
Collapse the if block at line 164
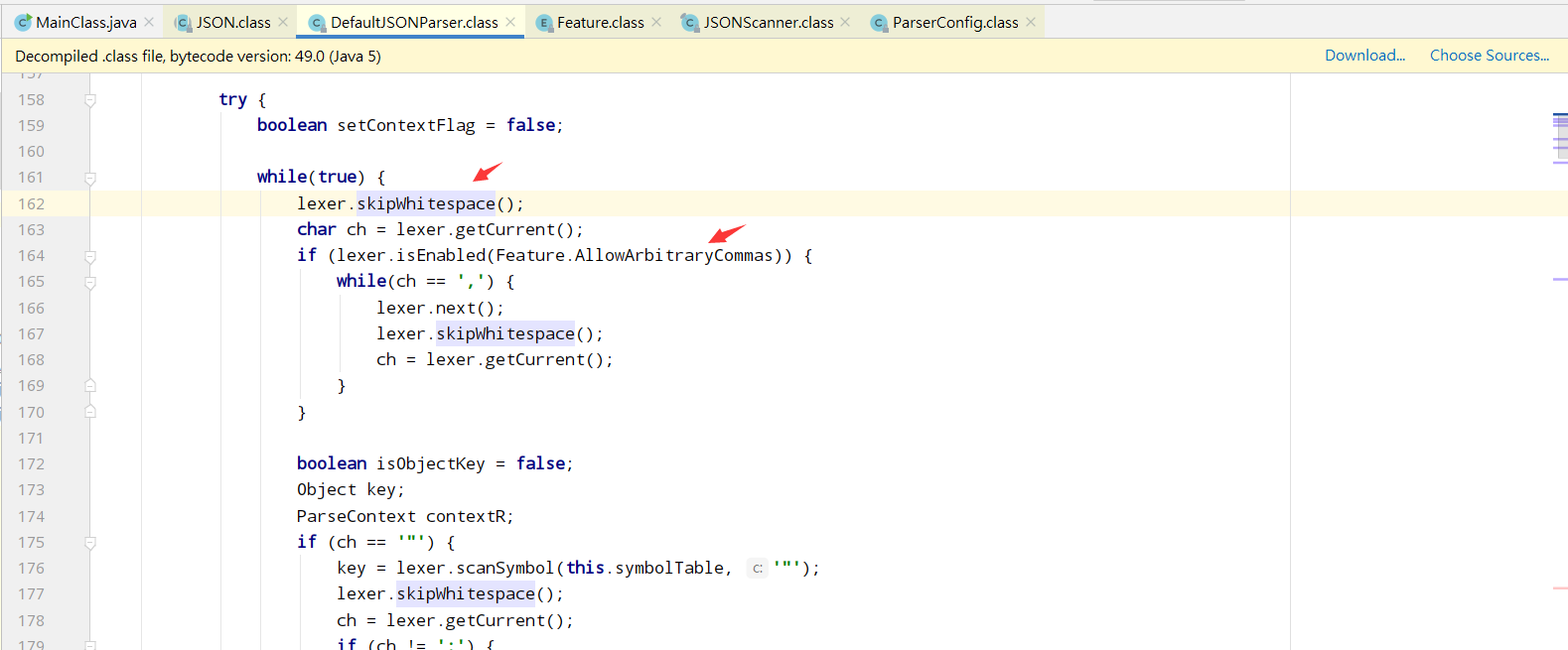coord(90,256)
